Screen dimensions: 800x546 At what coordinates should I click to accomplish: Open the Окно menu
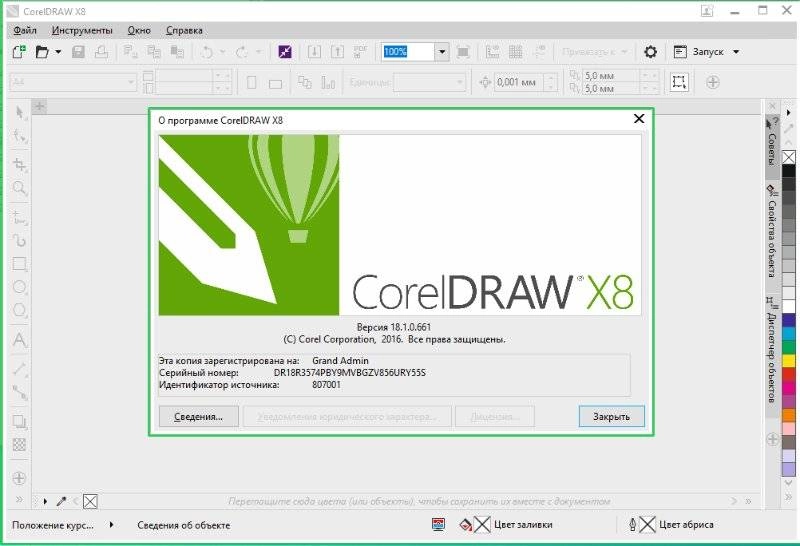(x=139, y=31)
